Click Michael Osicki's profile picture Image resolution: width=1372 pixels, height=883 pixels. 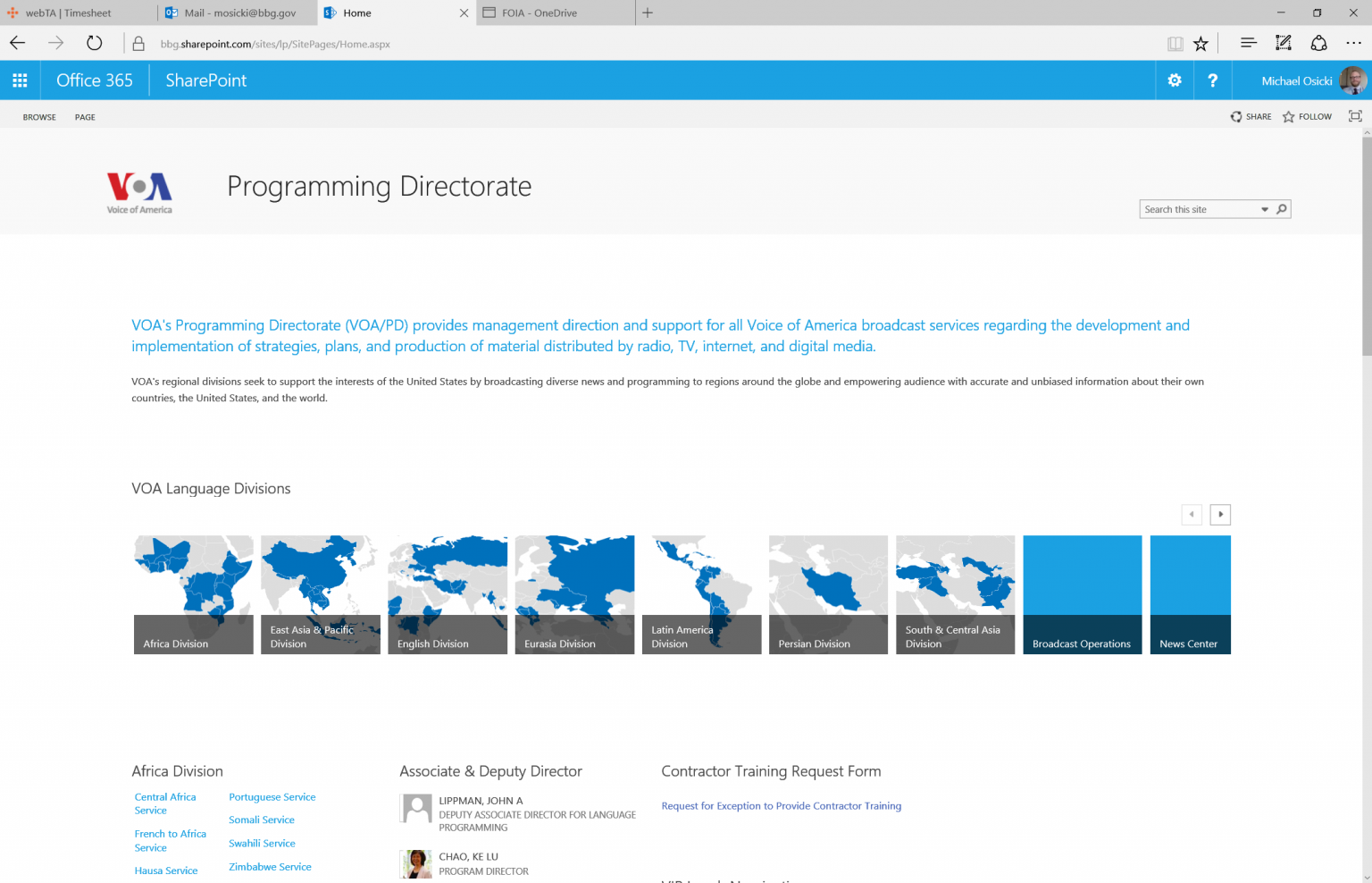pyautogui.click(x=1352, y=80)
